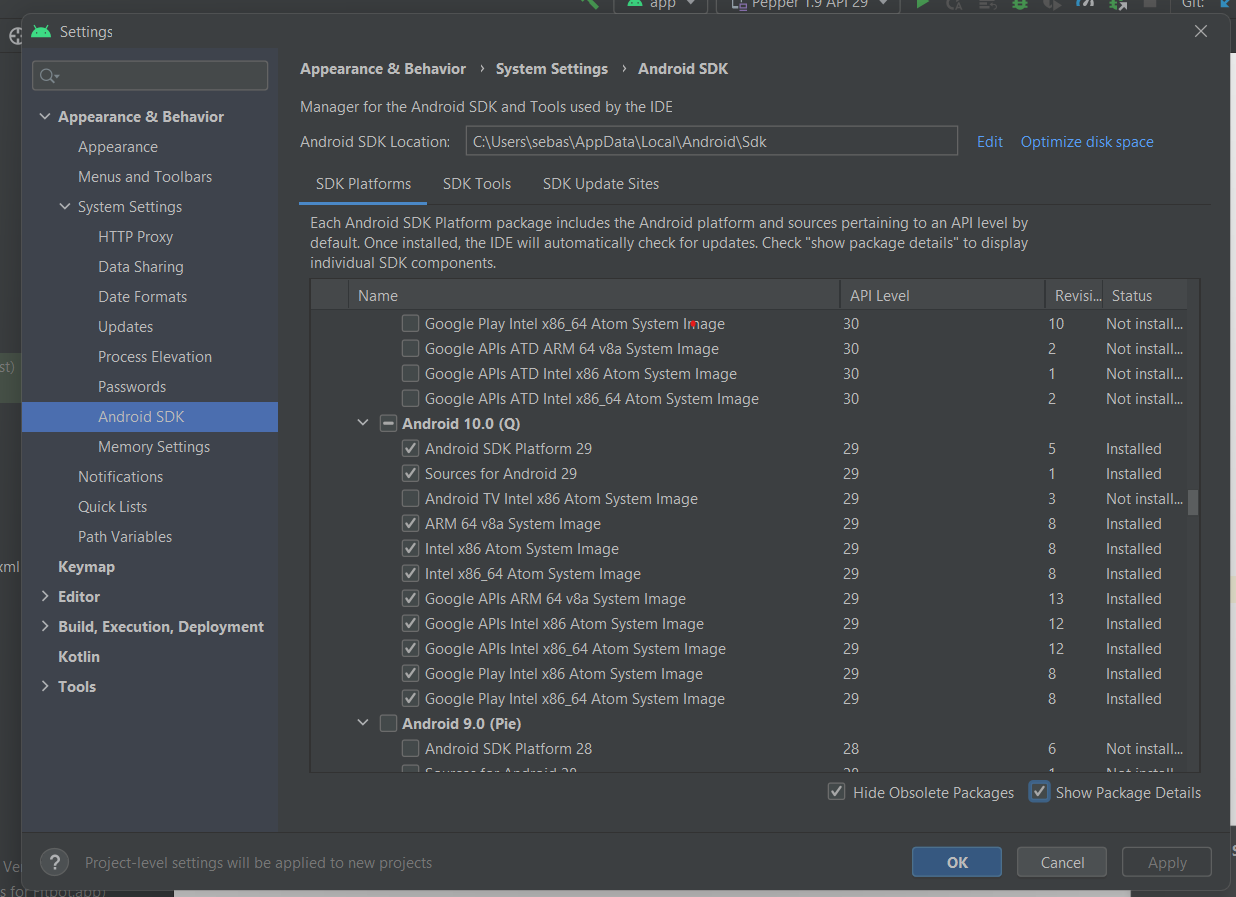This screenshot has width=1236, height=897.
Task: Click the Apply button
Action: (1167, 862)
